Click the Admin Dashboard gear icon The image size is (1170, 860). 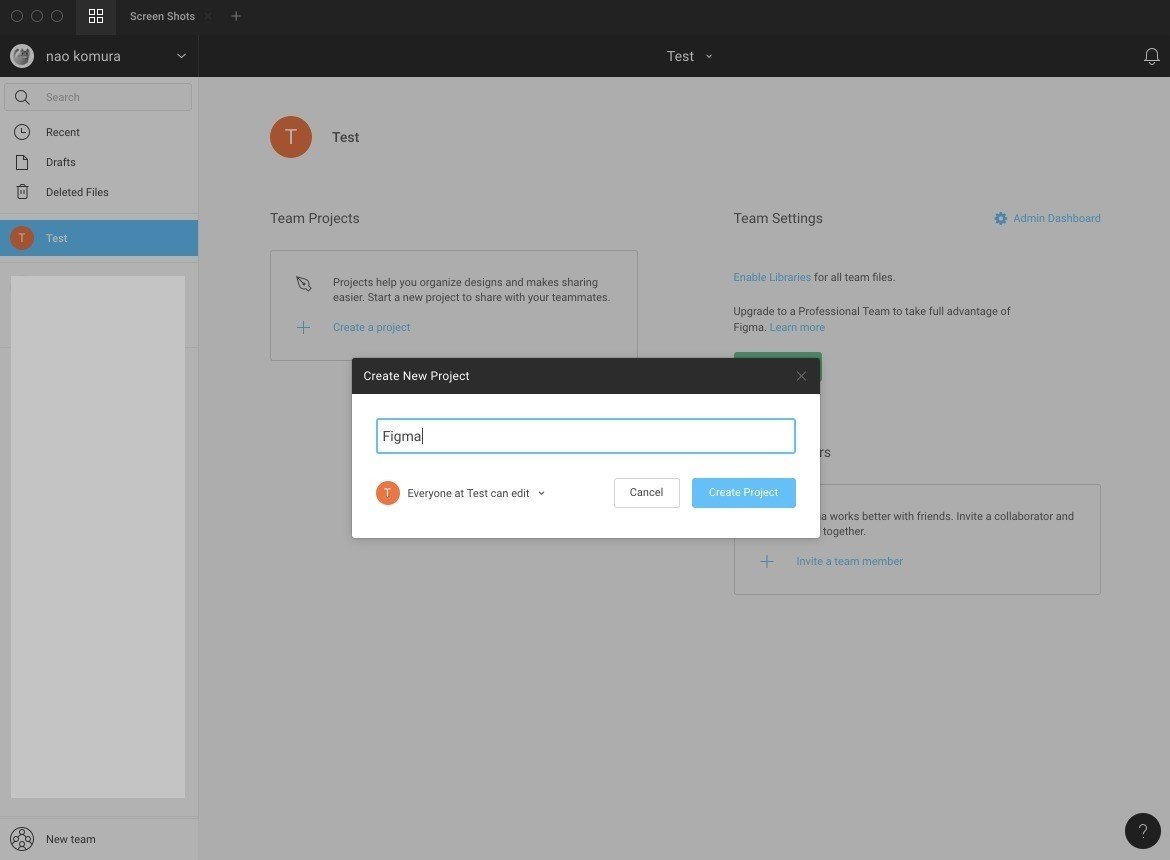[x=1000, y=219]
